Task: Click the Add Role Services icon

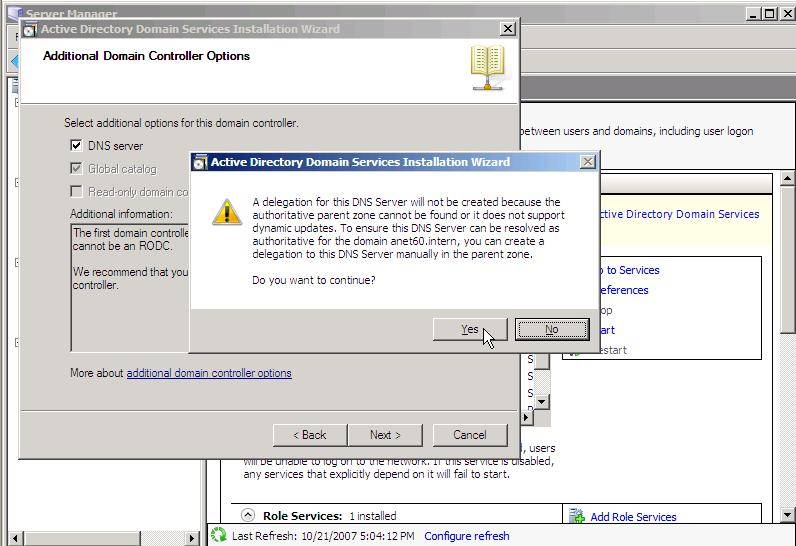Action: (x=576, y=516)
